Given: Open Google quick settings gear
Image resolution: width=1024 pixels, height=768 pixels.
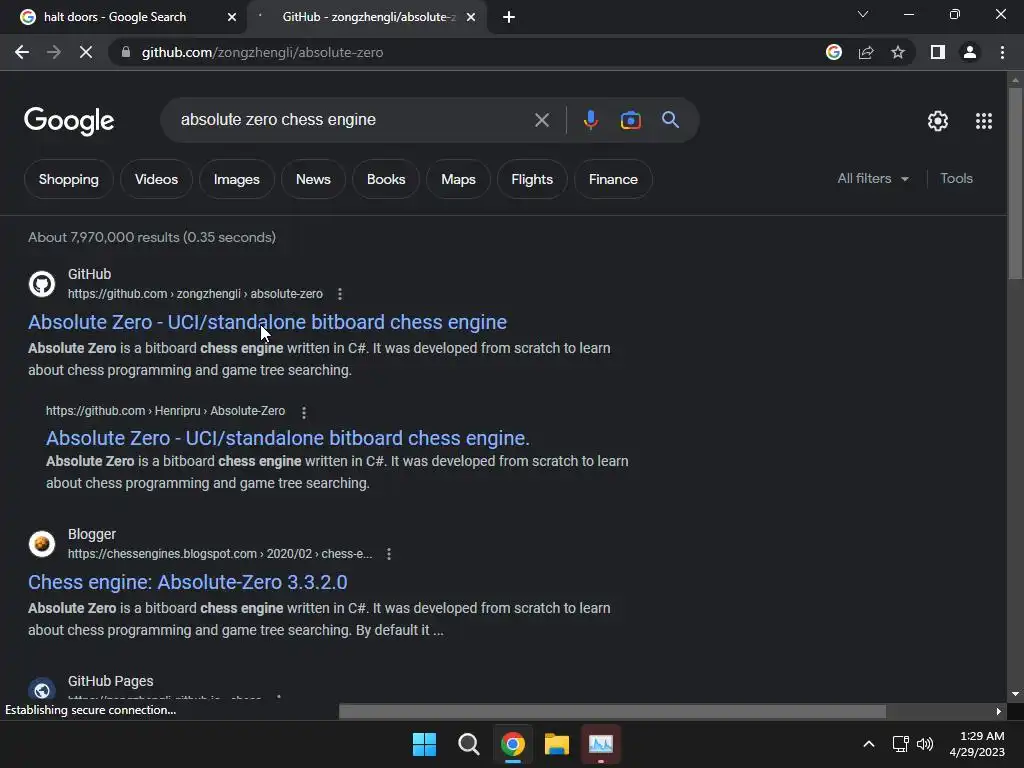Looking at the screenshot, I should [x=938, y=121].
